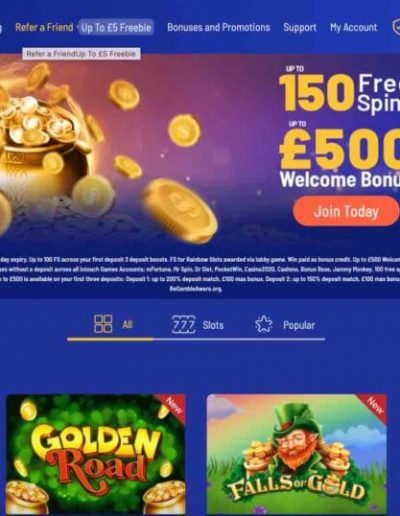The height and width of the screenshot is (516, 400).
Task: Click the BeGambleAware.org link
Action: point(196,289)
